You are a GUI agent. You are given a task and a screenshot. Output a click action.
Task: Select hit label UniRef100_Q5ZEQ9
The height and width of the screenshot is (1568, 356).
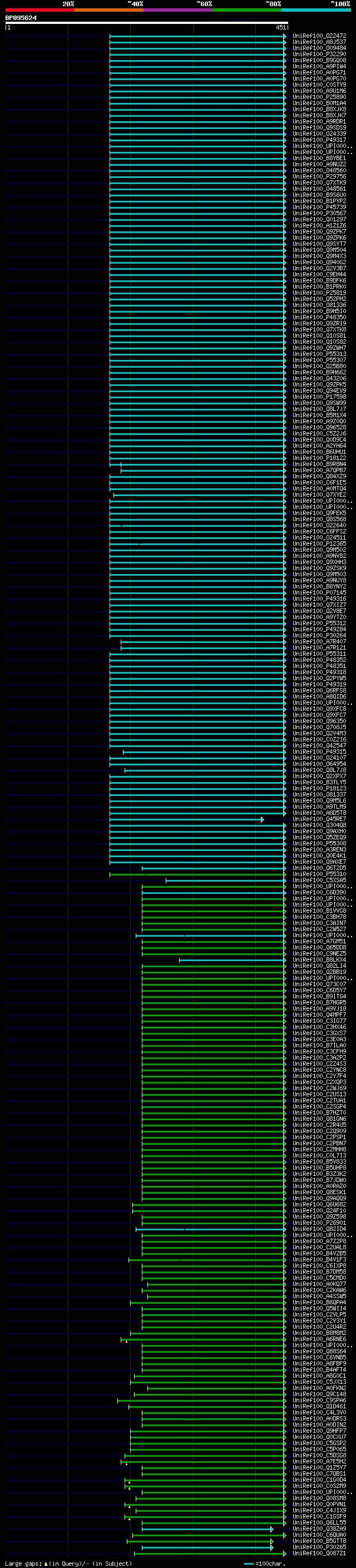(319, 838)
